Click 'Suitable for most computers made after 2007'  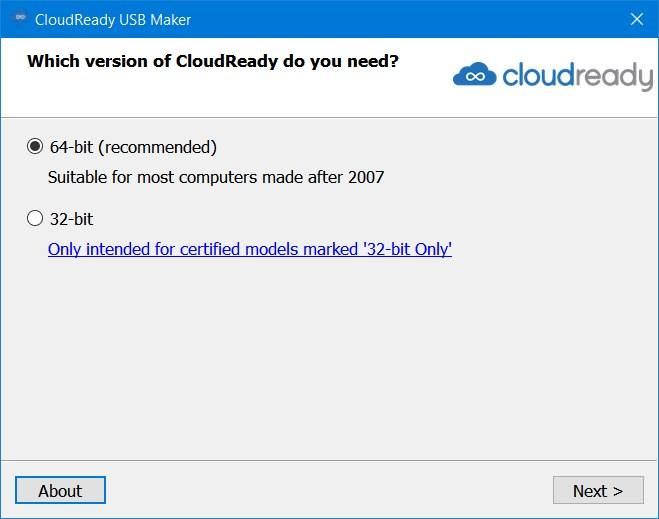click(216, 177)
